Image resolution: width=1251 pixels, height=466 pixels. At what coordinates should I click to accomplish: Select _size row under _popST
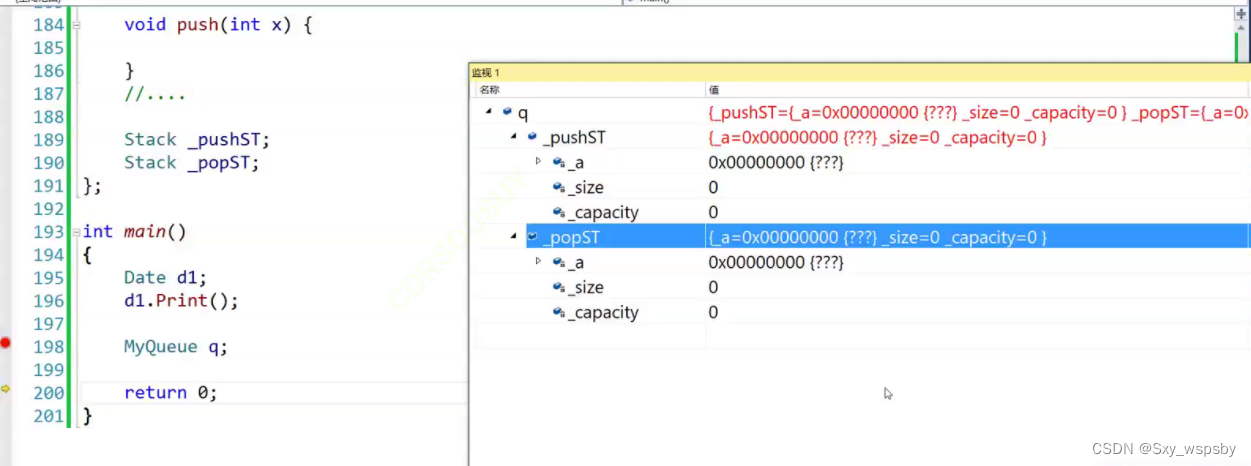click(x=585, y=287)
